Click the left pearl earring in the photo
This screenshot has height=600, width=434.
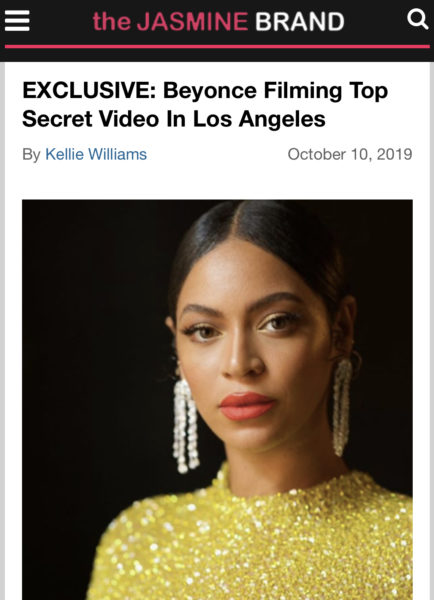tap(186, 426)
